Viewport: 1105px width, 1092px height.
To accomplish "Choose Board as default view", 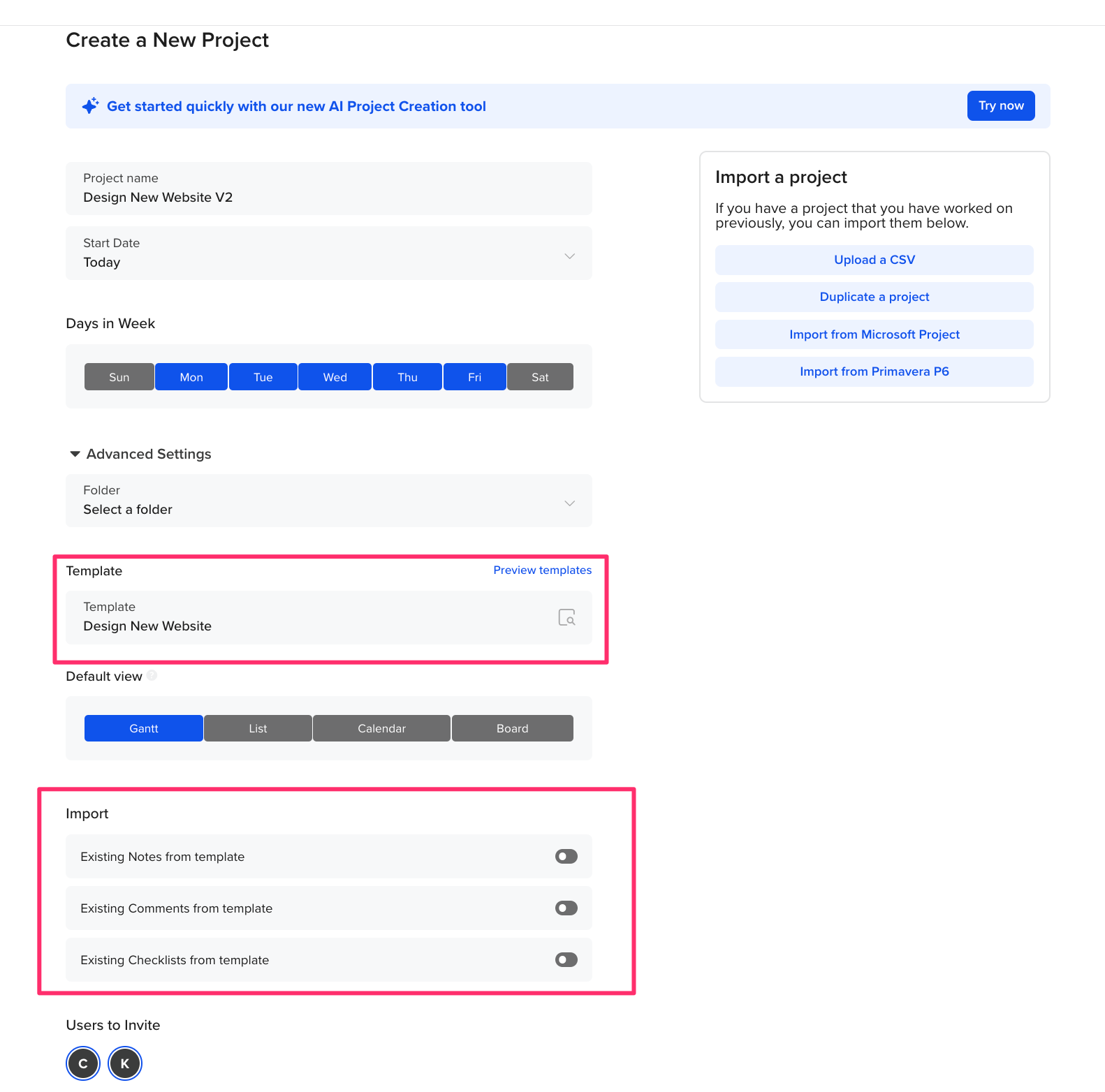I will pyautogui.click(x=513, y=728).
